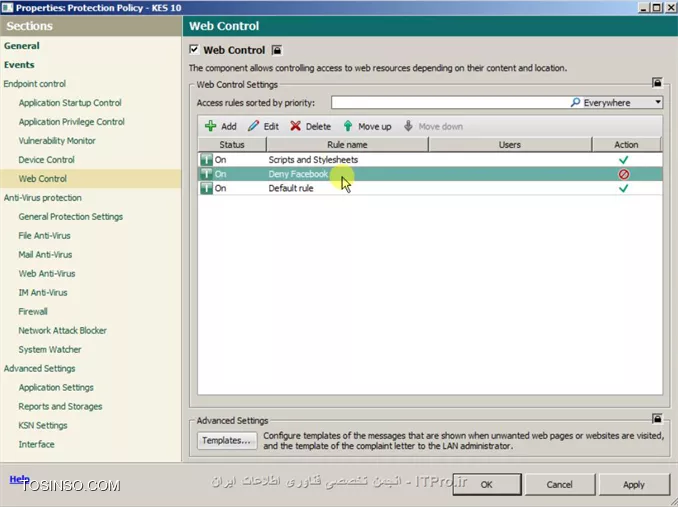Open Interface settings
The width and height of the screenshot is (678, 507).
point(36,444)
